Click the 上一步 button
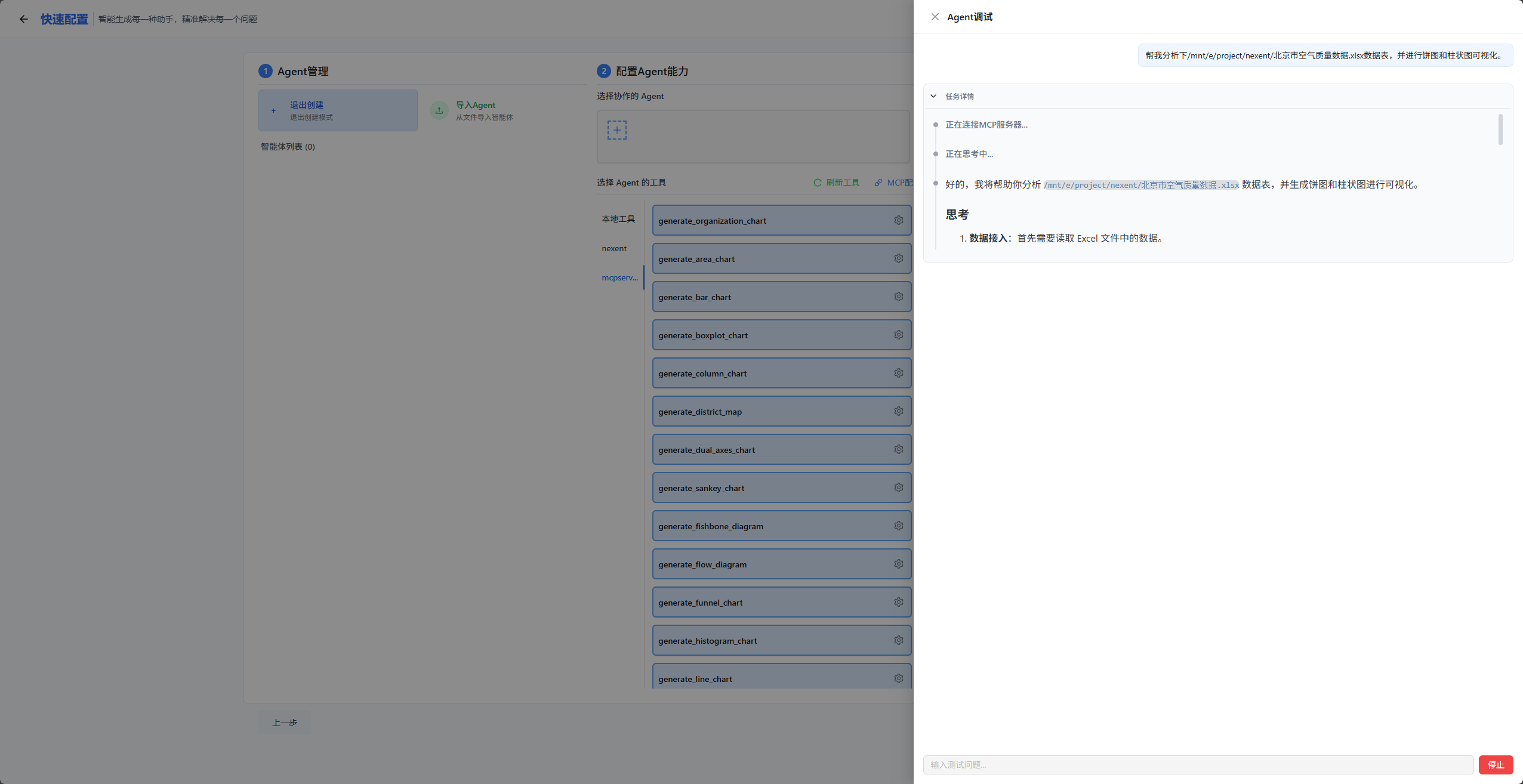 pos(285,723)
